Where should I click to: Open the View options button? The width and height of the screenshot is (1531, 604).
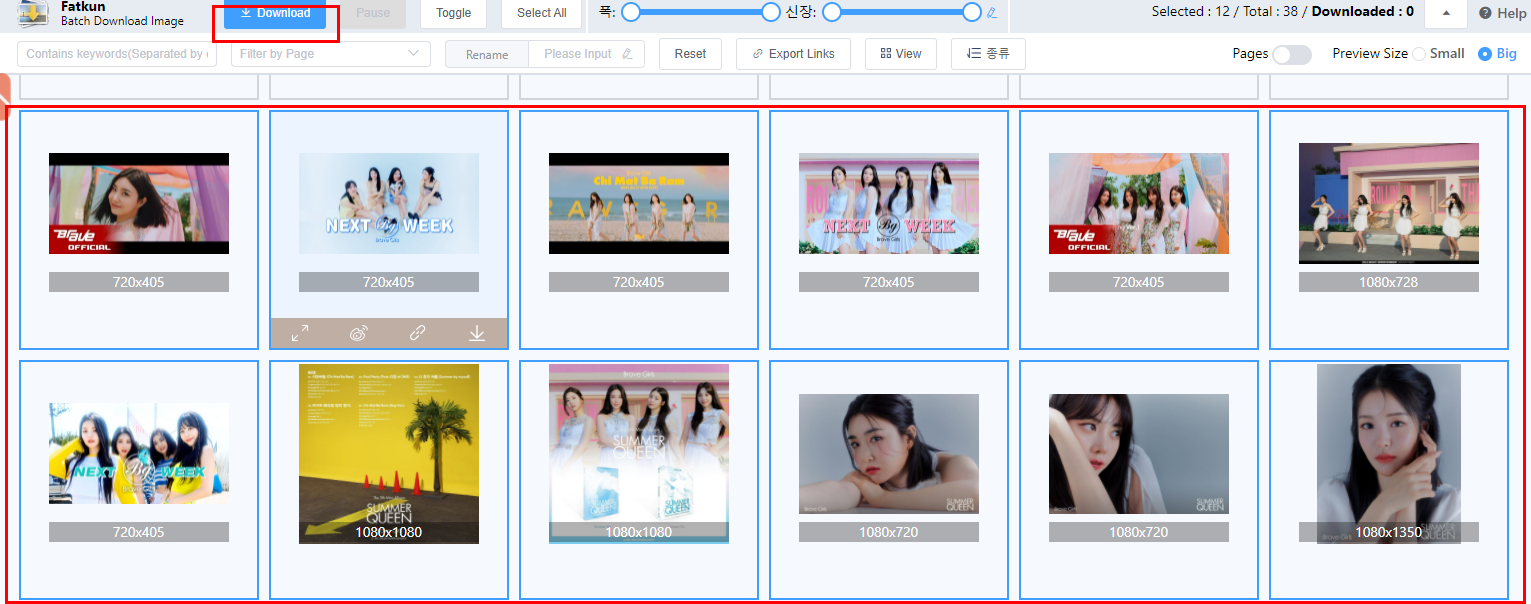[x=901, y=54]
